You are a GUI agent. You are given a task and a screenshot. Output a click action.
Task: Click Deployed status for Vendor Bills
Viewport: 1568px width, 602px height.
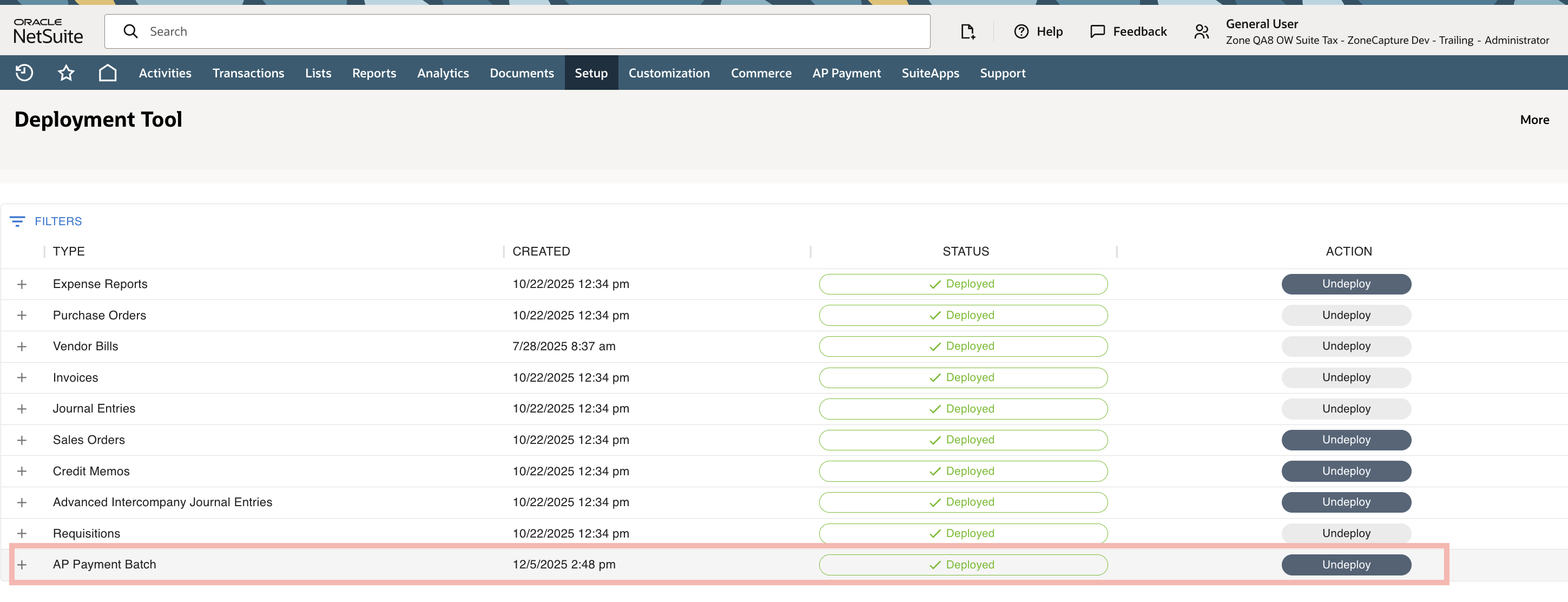click(963, 346)
